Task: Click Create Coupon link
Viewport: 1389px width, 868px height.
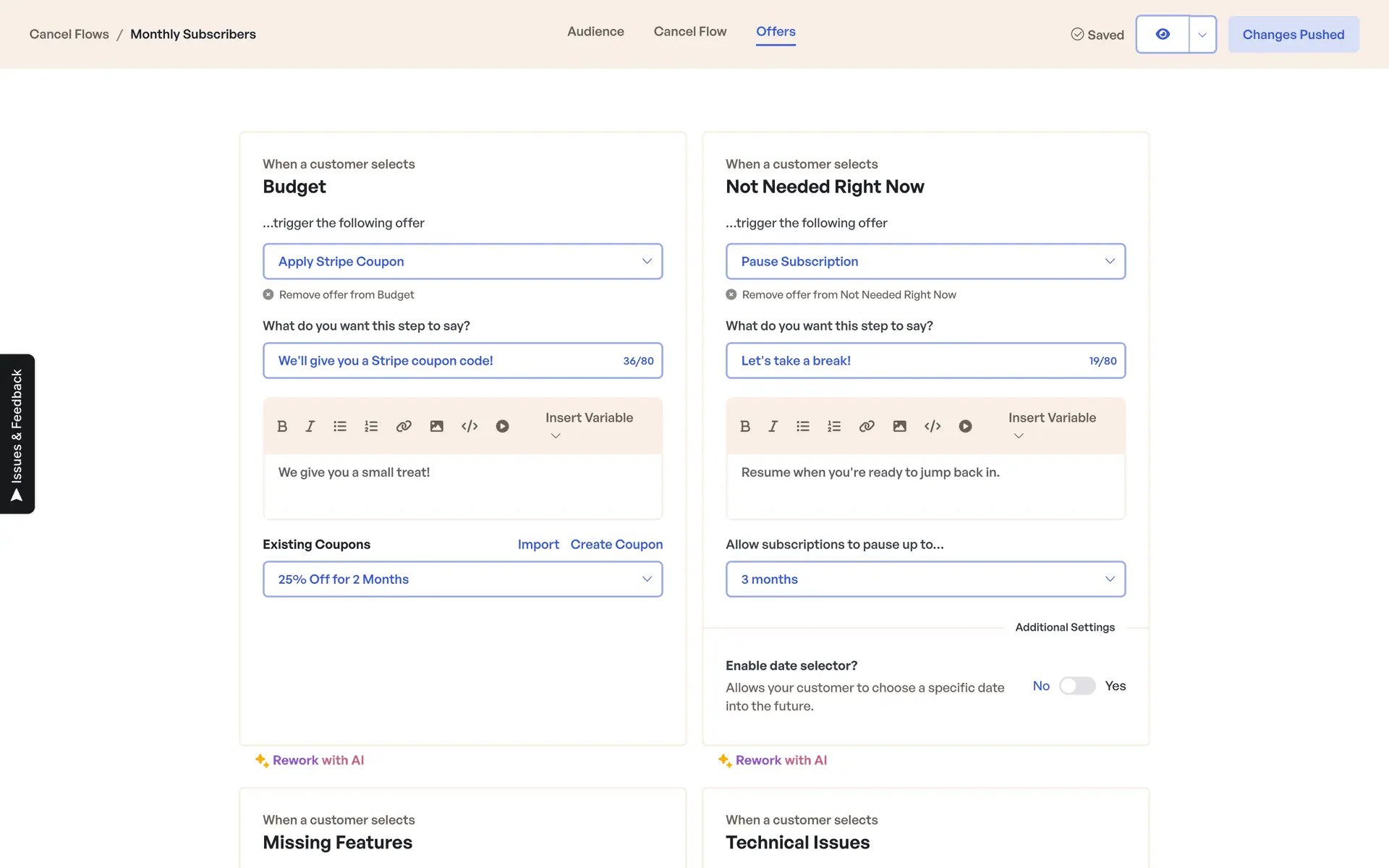Action: point(616,545)
